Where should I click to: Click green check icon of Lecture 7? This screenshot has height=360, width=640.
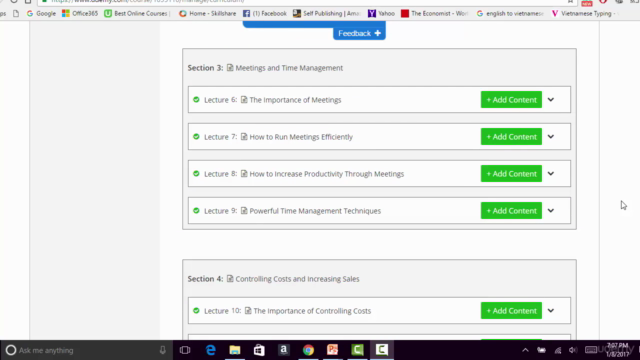tap(196, 137)
